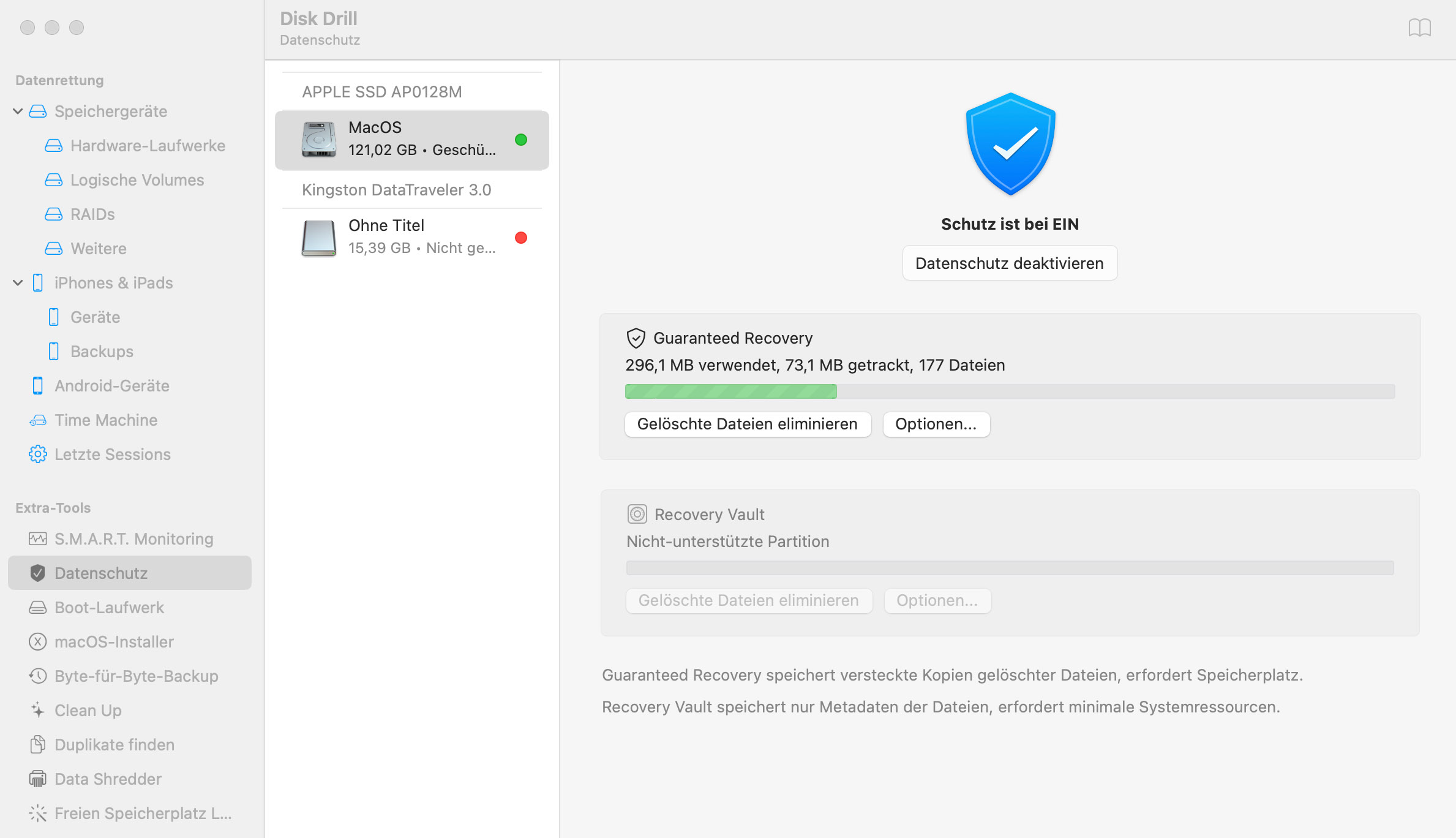Viewport: 1456px width, 838px height.
Task: Select S.M.A.R.T. Monitoring tool
Action: [x=135, y=539]
